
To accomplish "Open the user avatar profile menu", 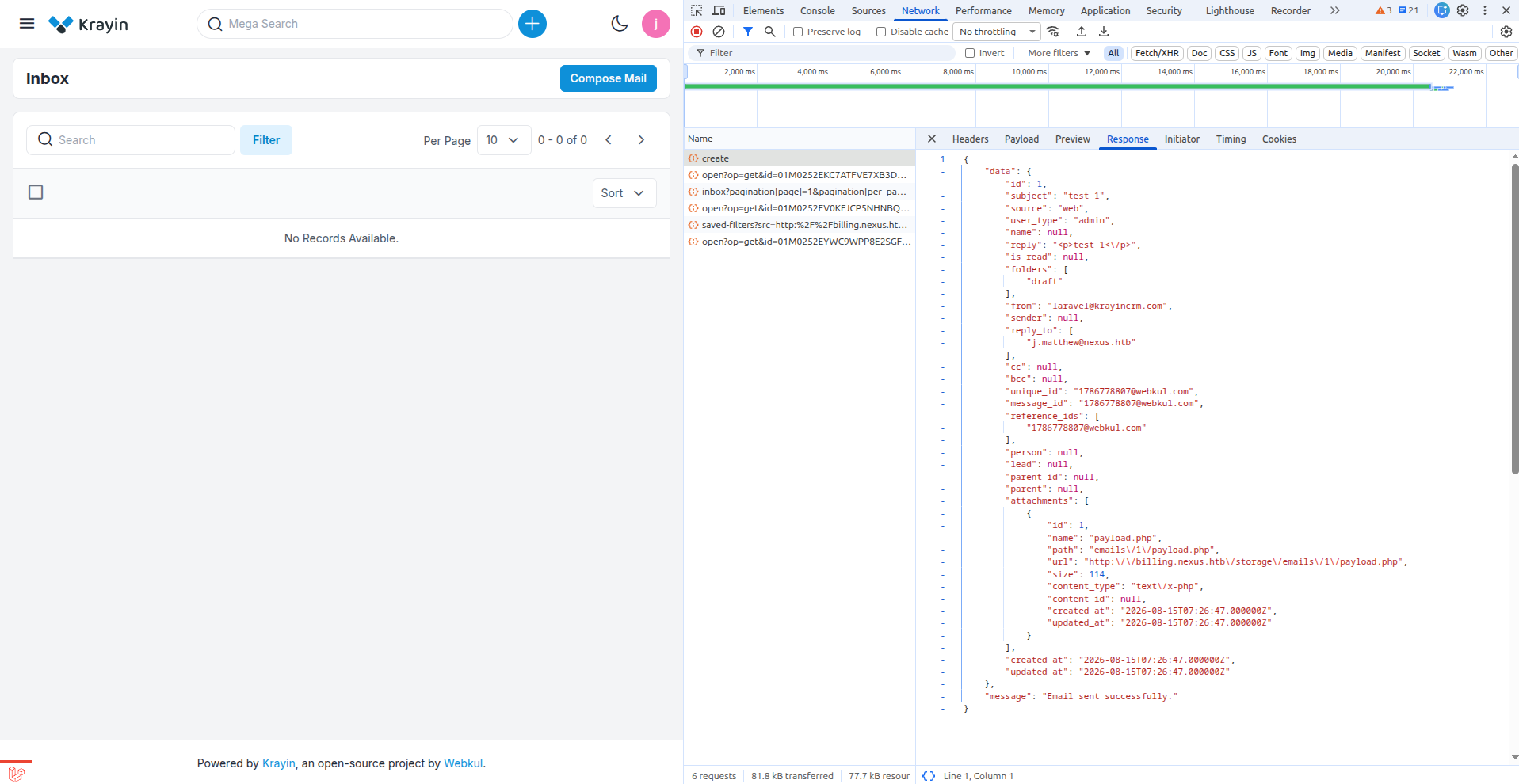I will click(656, 24).
